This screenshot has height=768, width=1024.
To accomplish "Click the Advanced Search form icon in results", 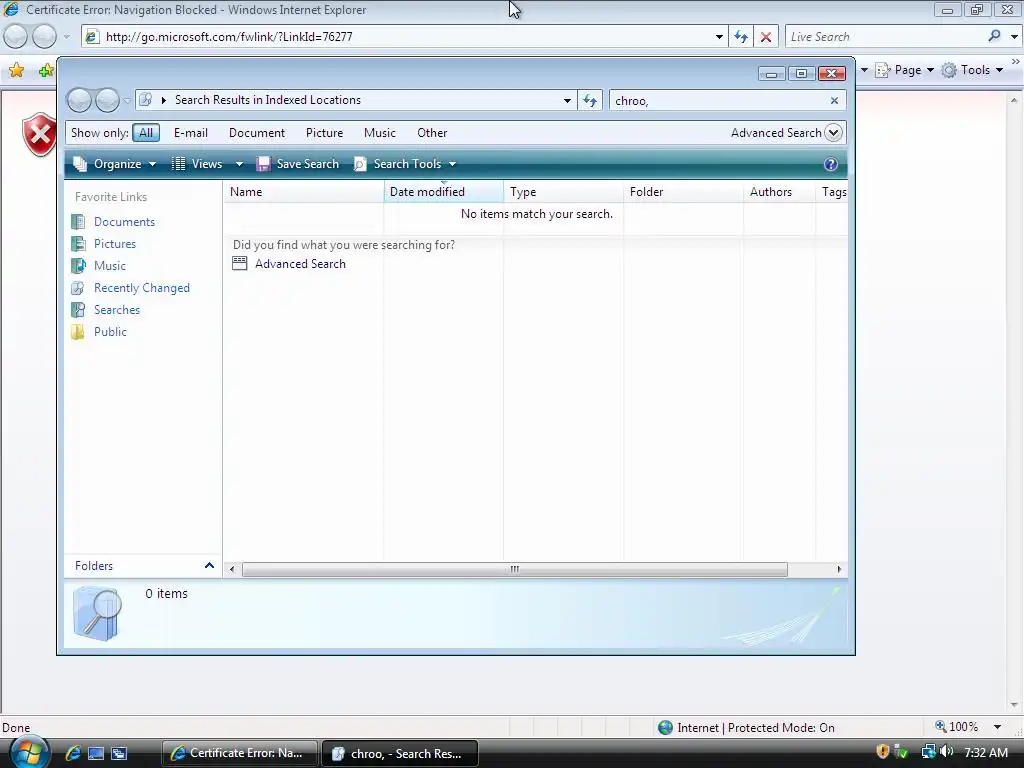I will click(x=240, y=264).
